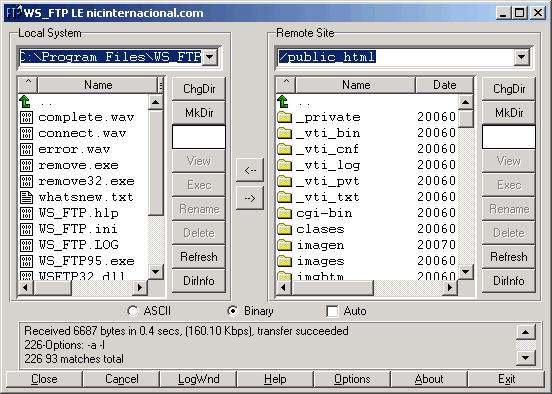Screen dimensions: 552x394
Task: Click remote Refresh button
Action: (x=509, y=257)
